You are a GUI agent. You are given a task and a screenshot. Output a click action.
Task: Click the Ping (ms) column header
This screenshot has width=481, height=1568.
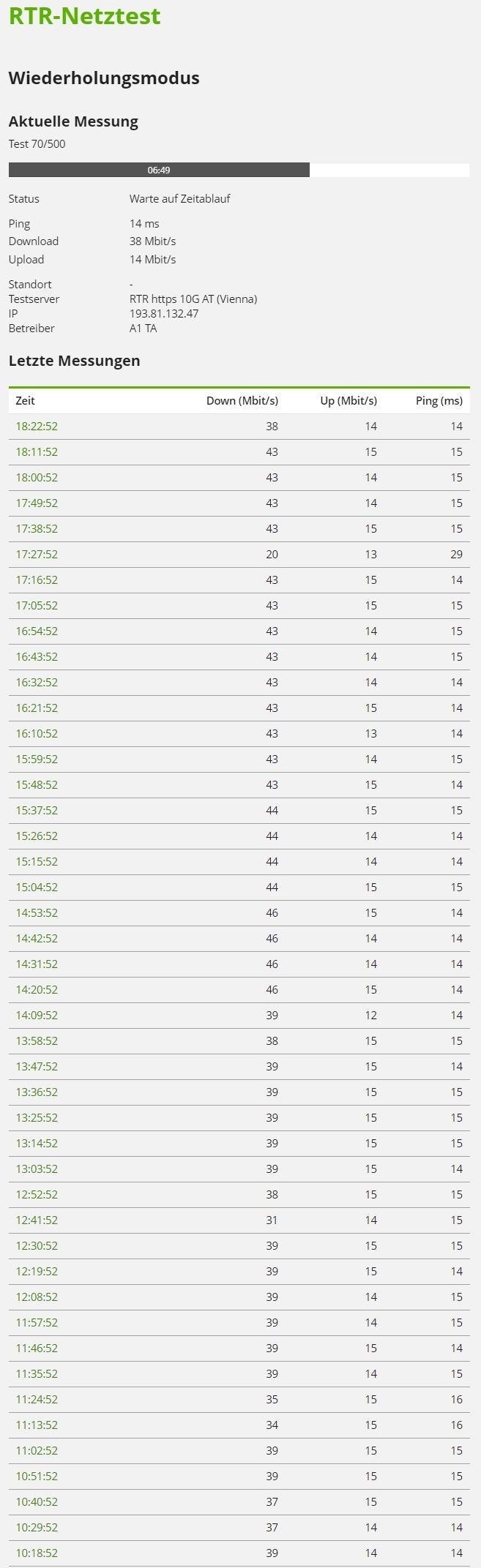click(x=439, y=401)
